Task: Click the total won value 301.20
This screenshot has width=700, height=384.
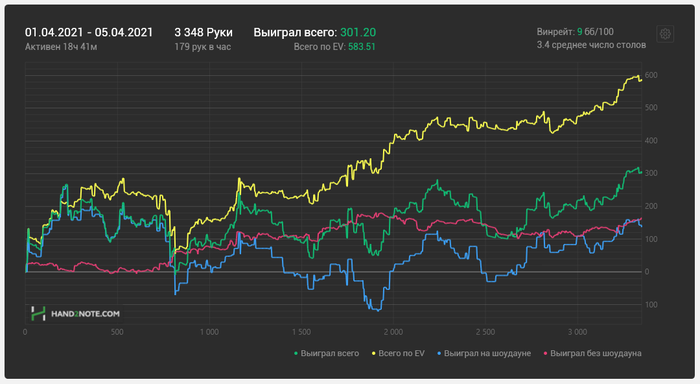Action: [358, 33]
